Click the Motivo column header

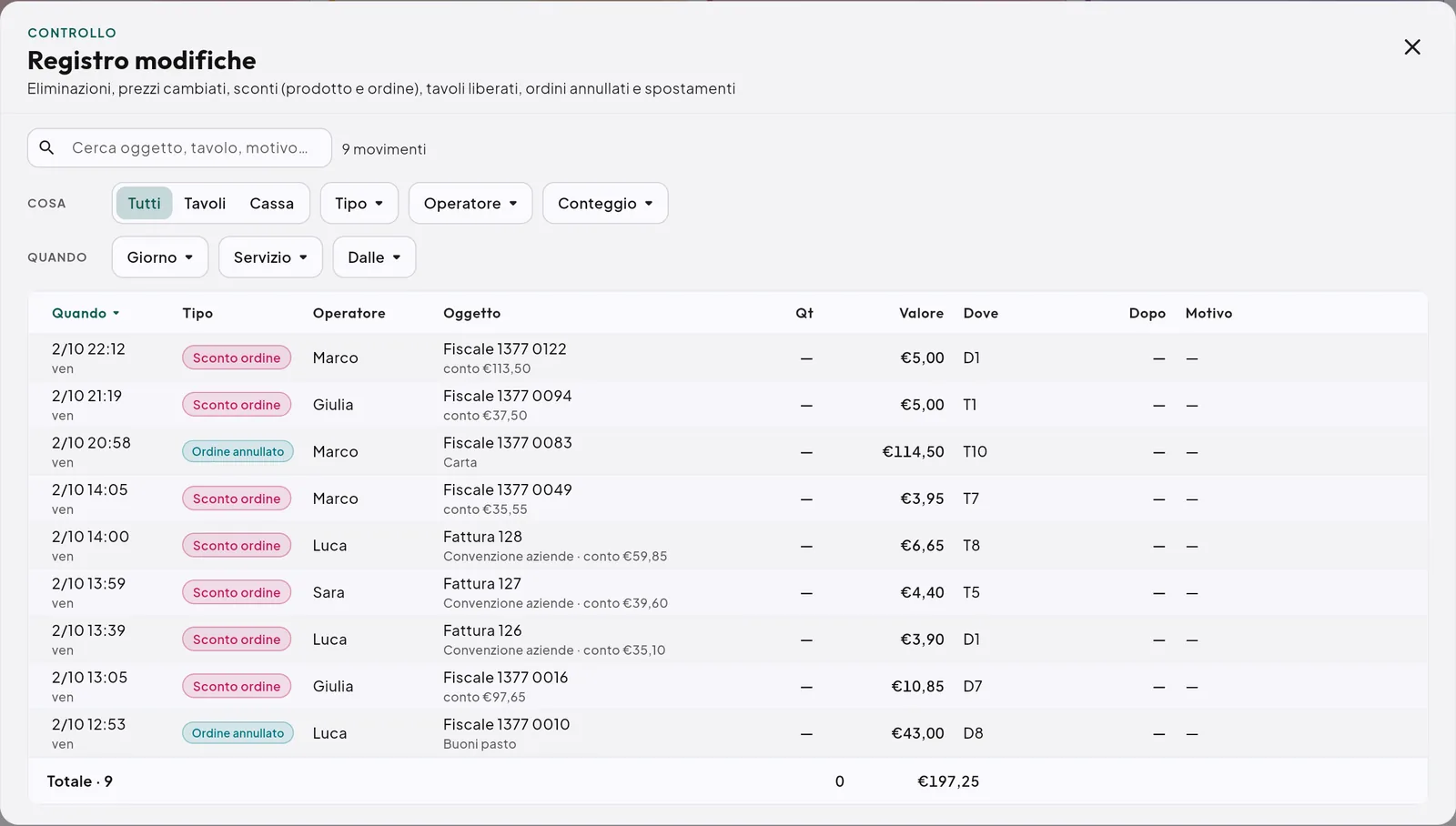click(1208, 313)
